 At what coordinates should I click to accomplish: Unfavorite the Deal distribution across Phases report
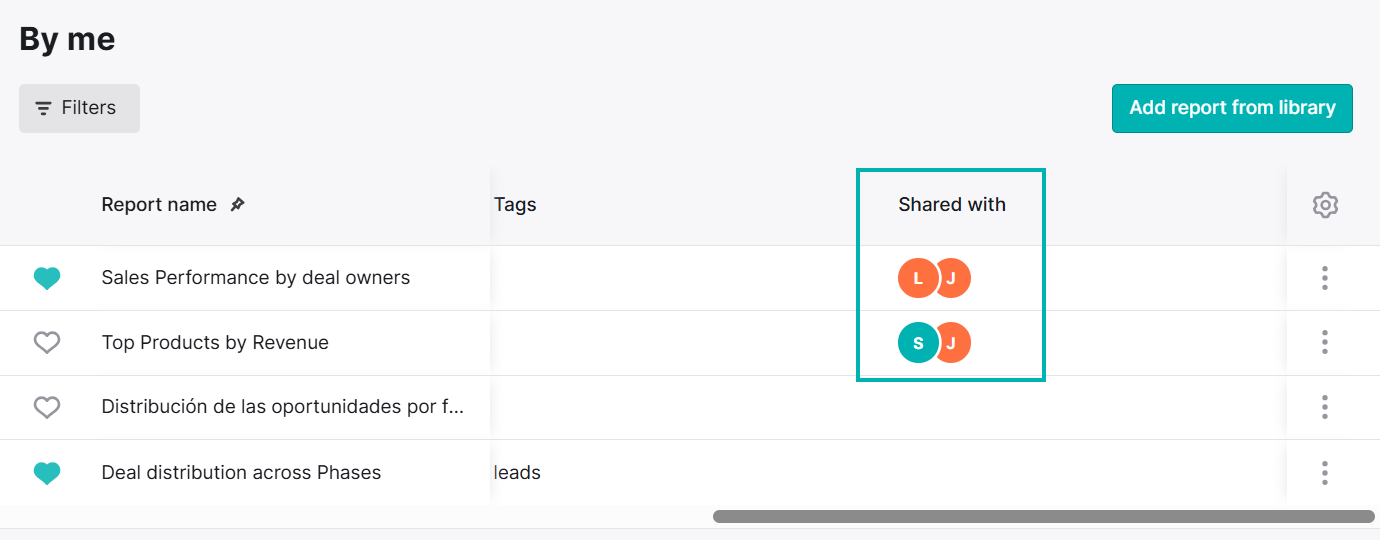47,473
